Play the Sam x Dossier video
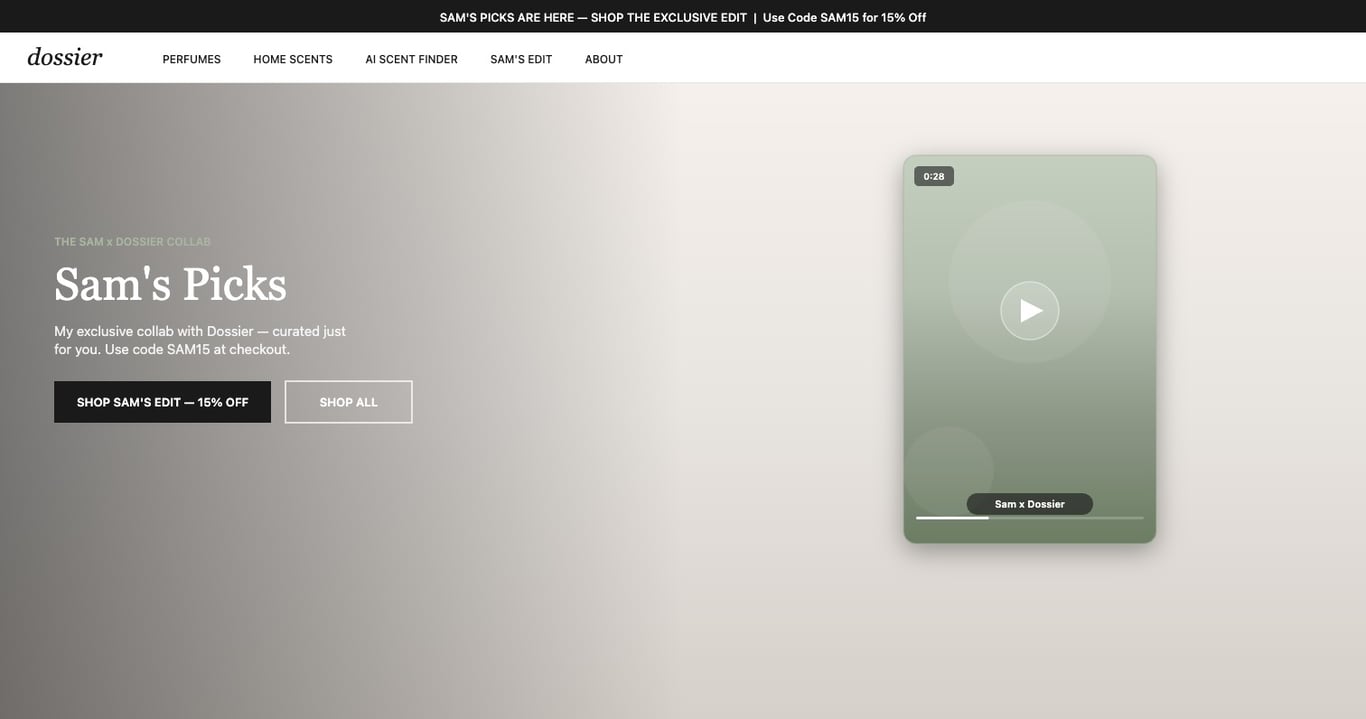Screen dimensions: 1366x719 click(x=1029, y=311)
